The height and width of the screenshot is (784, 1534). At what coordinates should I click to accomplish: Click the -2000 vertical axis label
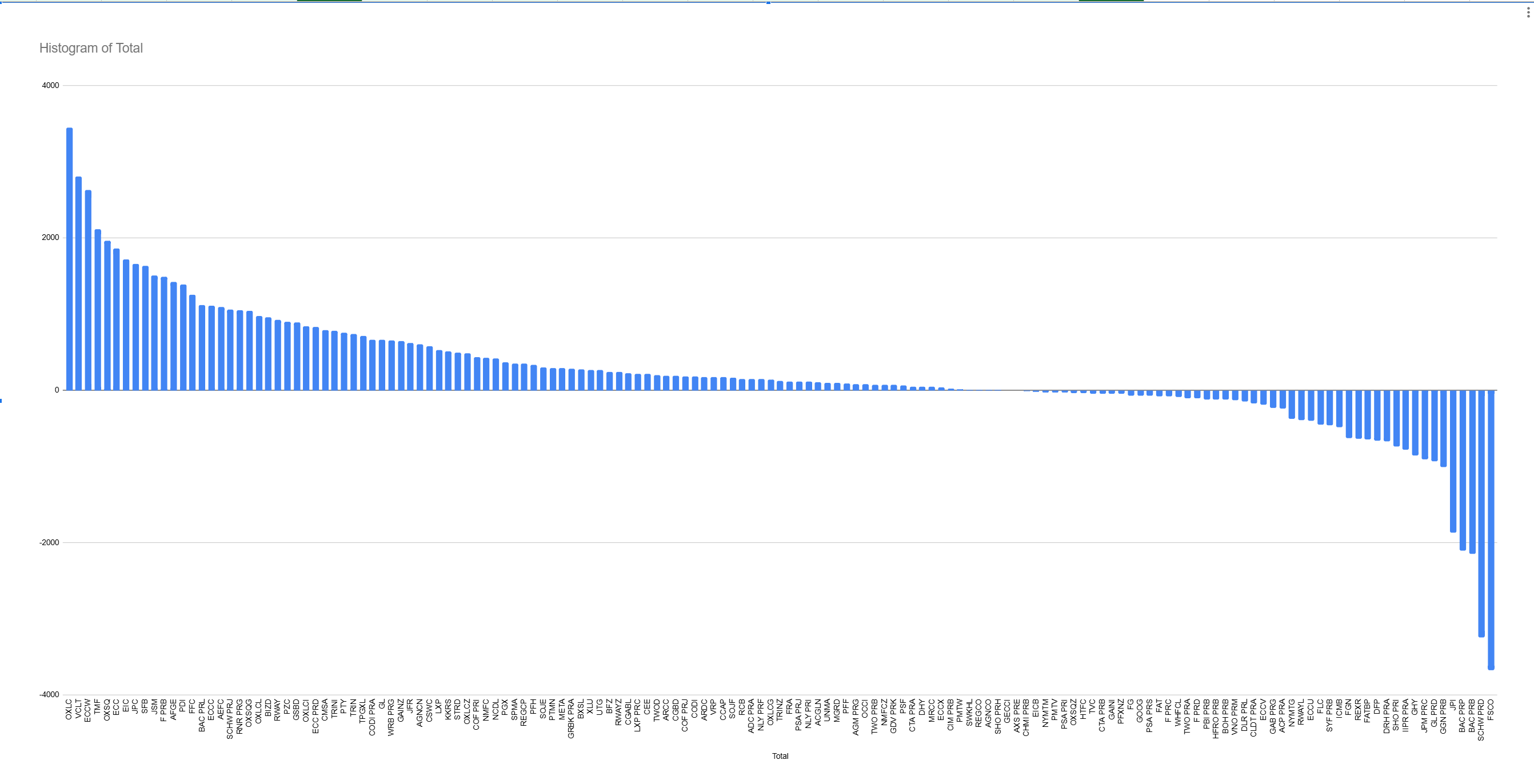49,542
